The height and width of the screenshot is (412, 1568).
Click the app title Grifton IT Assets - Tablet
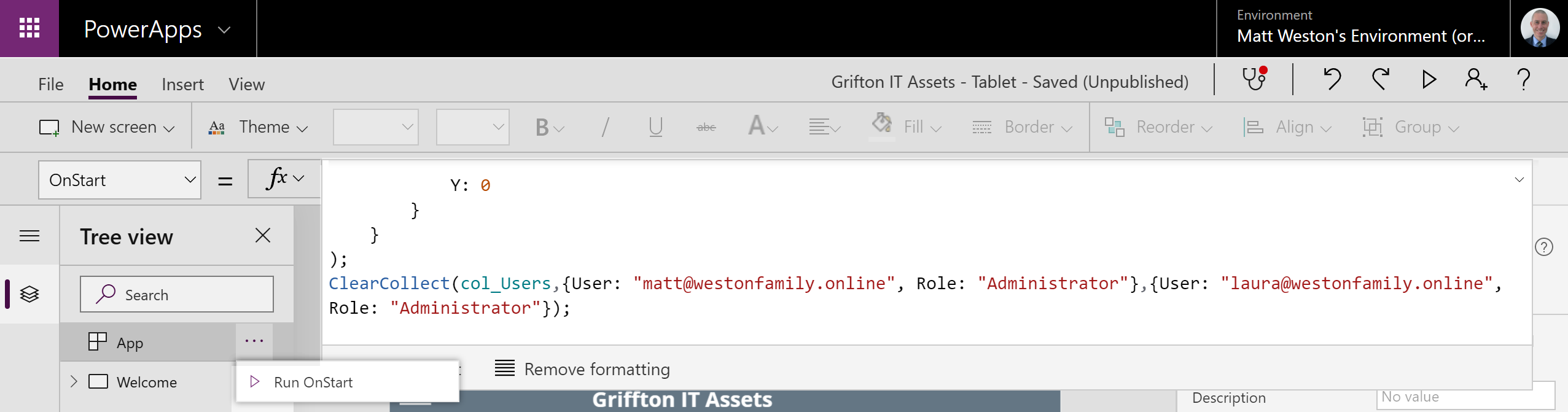[1010, 82]
